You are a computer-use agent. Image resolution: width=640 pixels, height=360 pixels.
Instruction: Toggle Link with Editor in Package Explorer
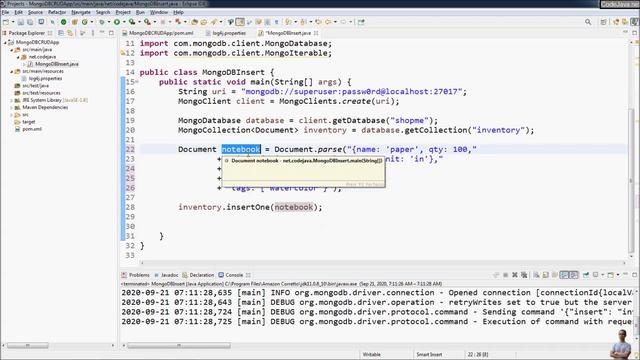click(70, 33)
